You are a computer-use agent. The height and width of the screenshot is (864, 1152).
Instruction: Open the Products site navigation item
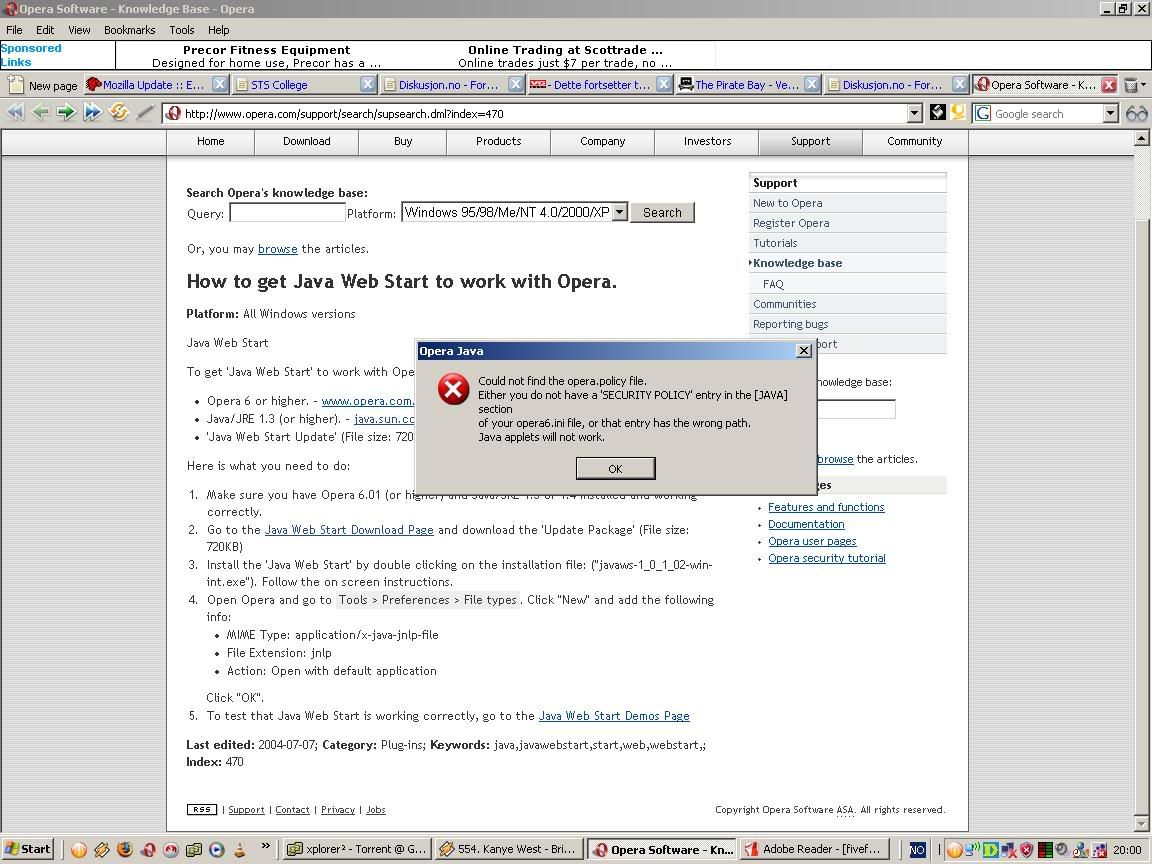pos(498,141)
